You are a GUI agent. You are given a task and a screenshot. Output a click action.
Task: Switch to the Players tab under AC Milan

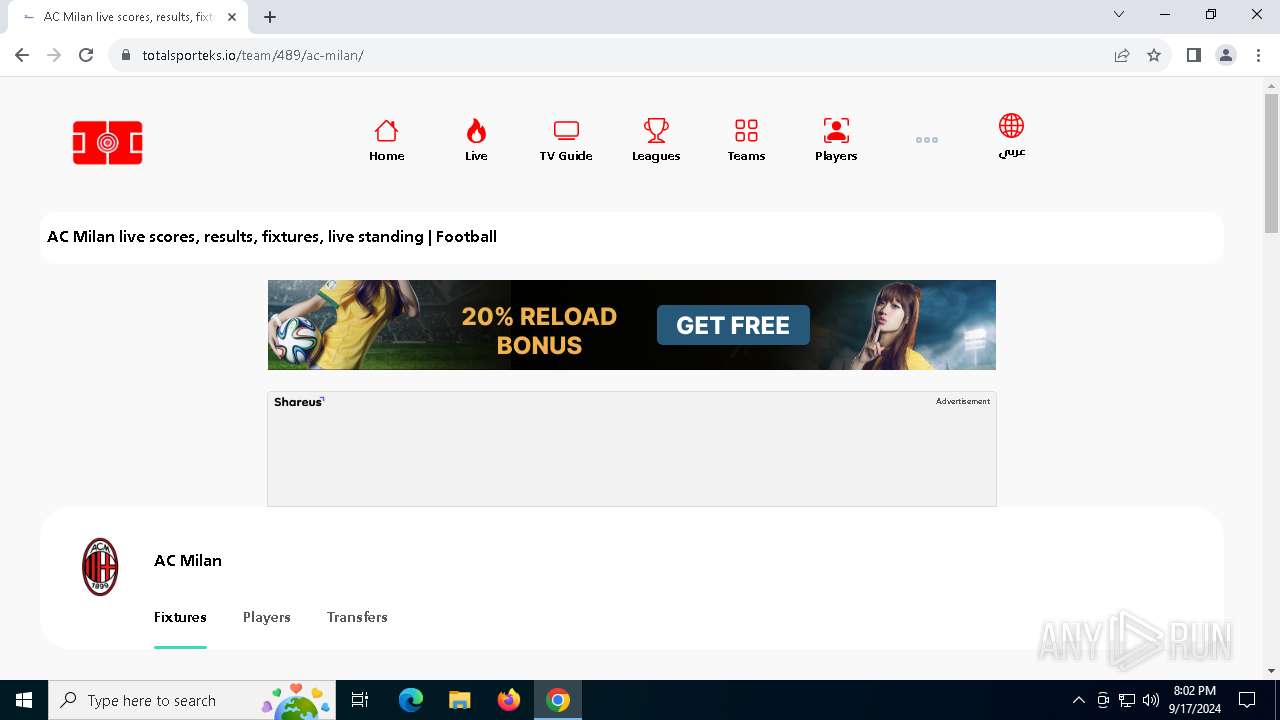point(267,617)
